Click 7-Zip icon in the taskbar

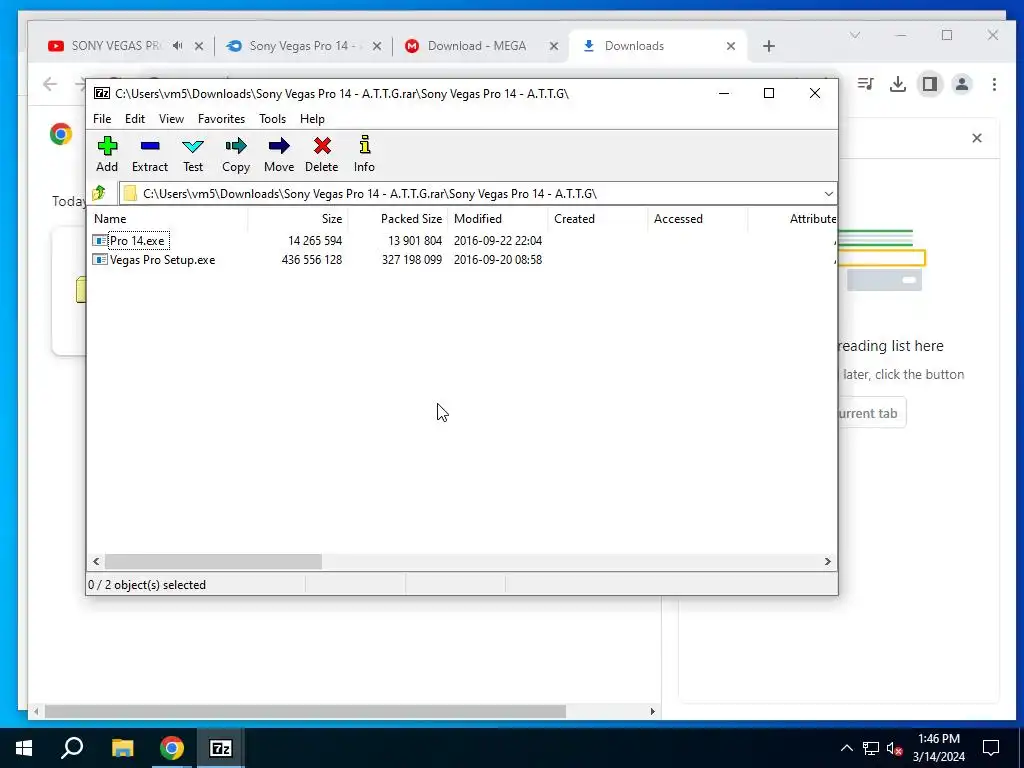pyautogui.click(x=221, y=748)
